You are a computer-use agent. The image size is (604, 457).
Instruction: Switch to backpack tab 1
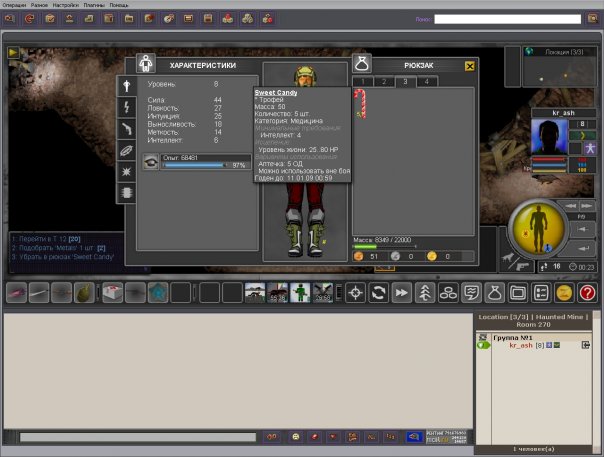(x=362, y=81)
